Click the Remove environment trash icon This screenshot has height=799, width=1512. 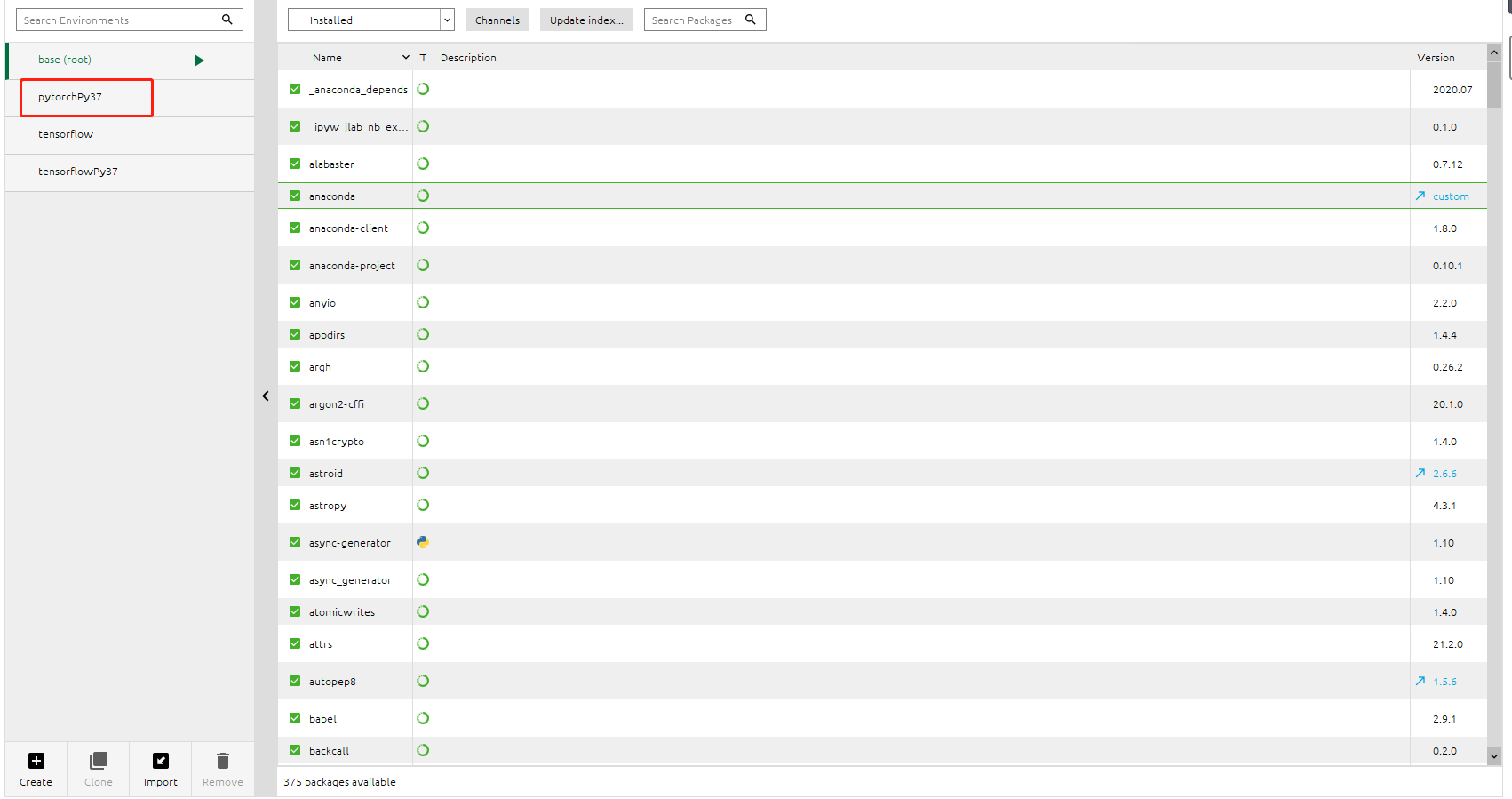pos(223,761)
